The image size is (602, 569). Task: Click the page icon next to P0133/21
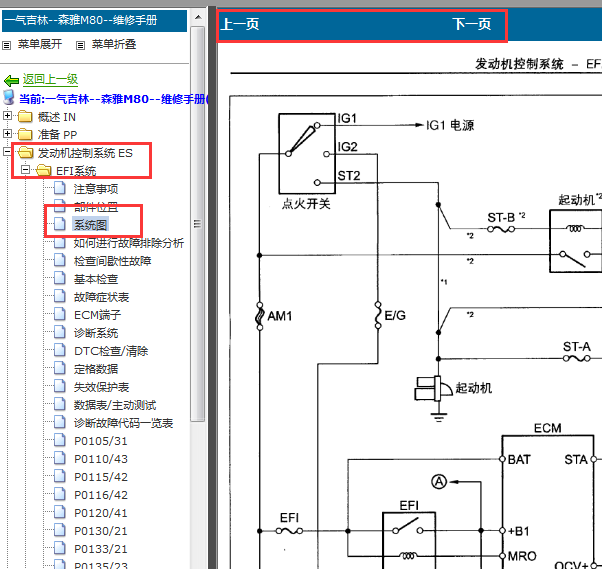(60, 549)
